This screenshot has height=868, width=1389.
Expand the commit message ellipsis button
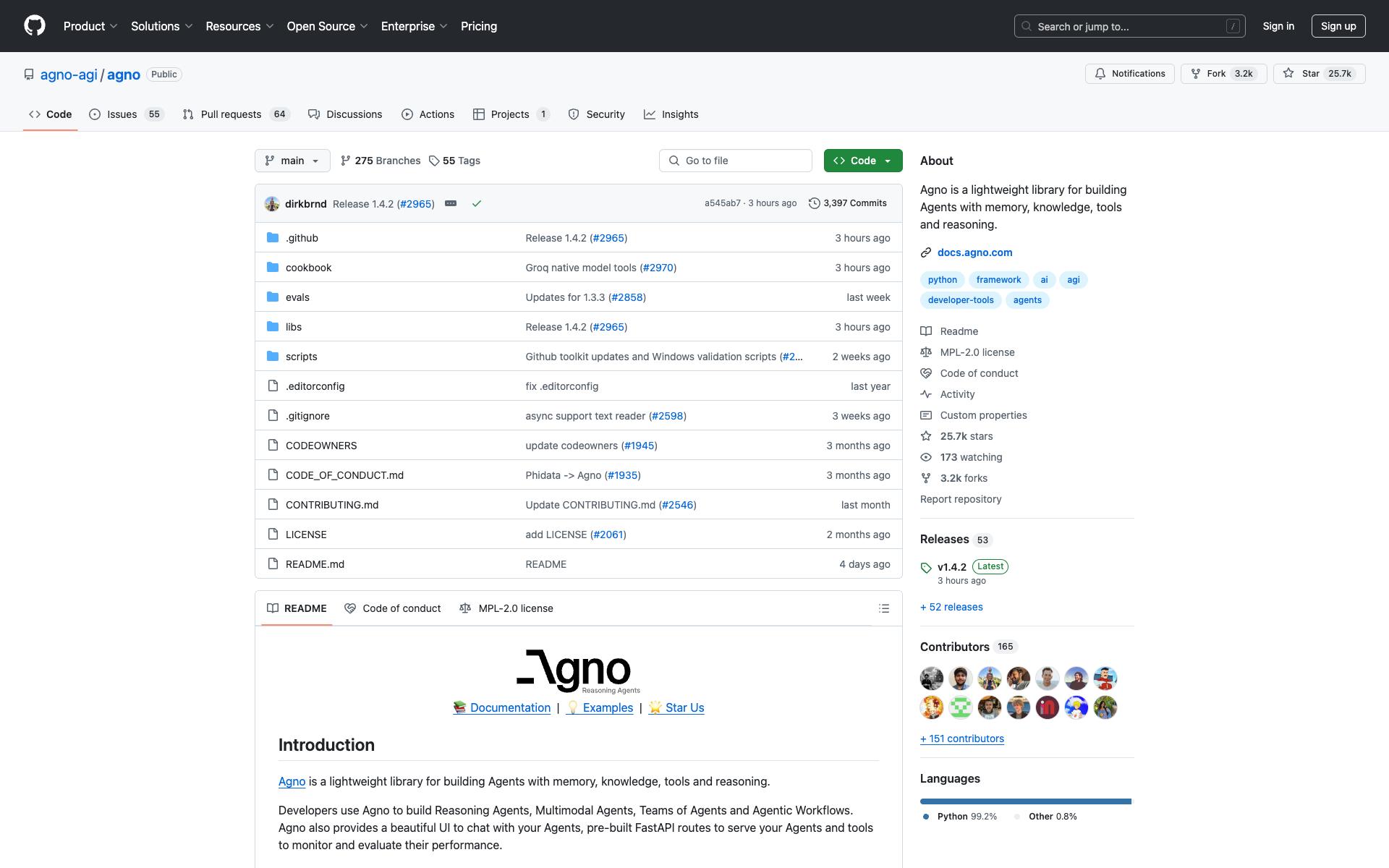tap(451, 203)
